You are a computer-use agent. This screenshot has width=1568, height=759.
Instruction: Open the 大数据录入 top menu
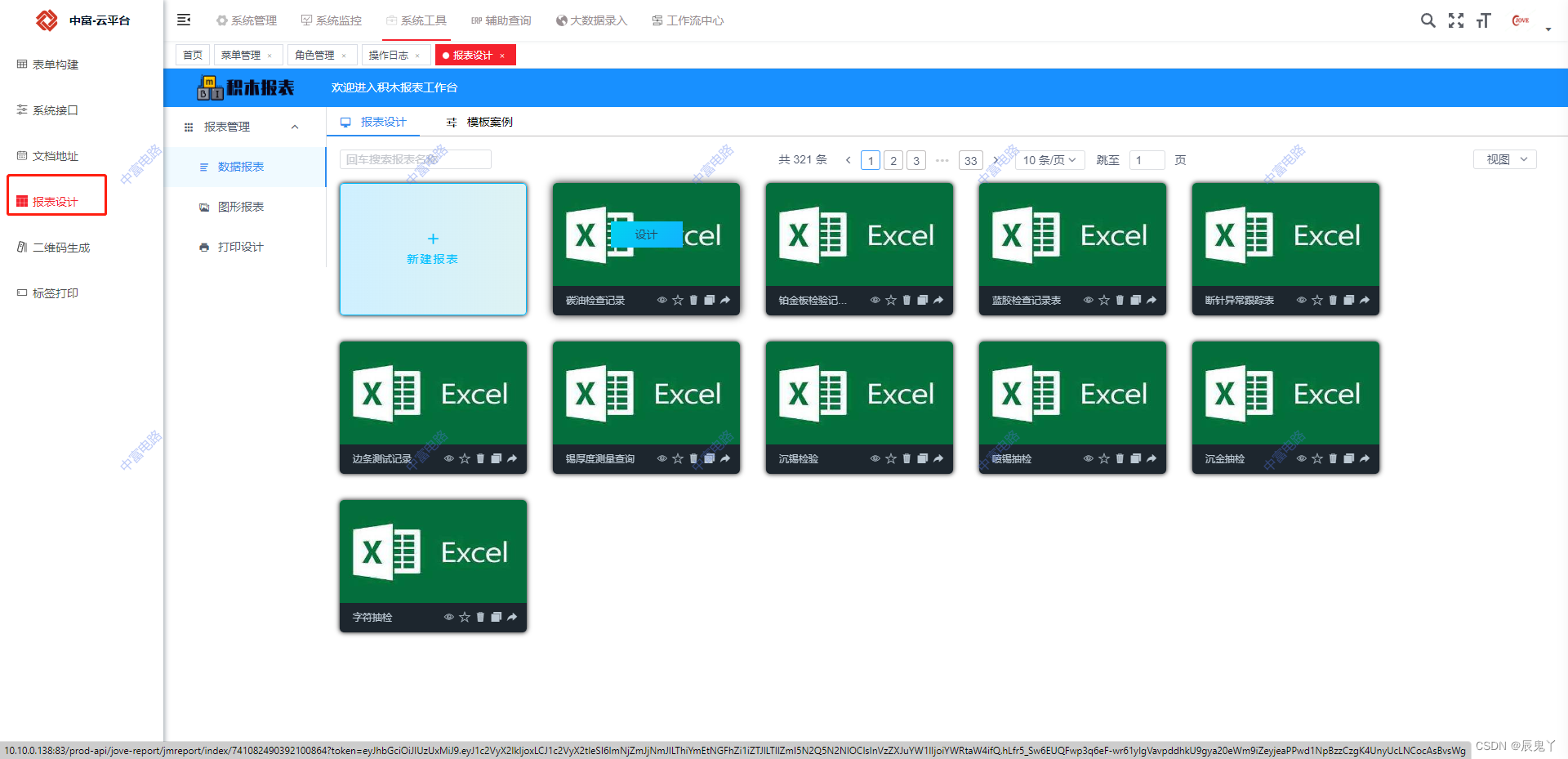click(591, 20)
